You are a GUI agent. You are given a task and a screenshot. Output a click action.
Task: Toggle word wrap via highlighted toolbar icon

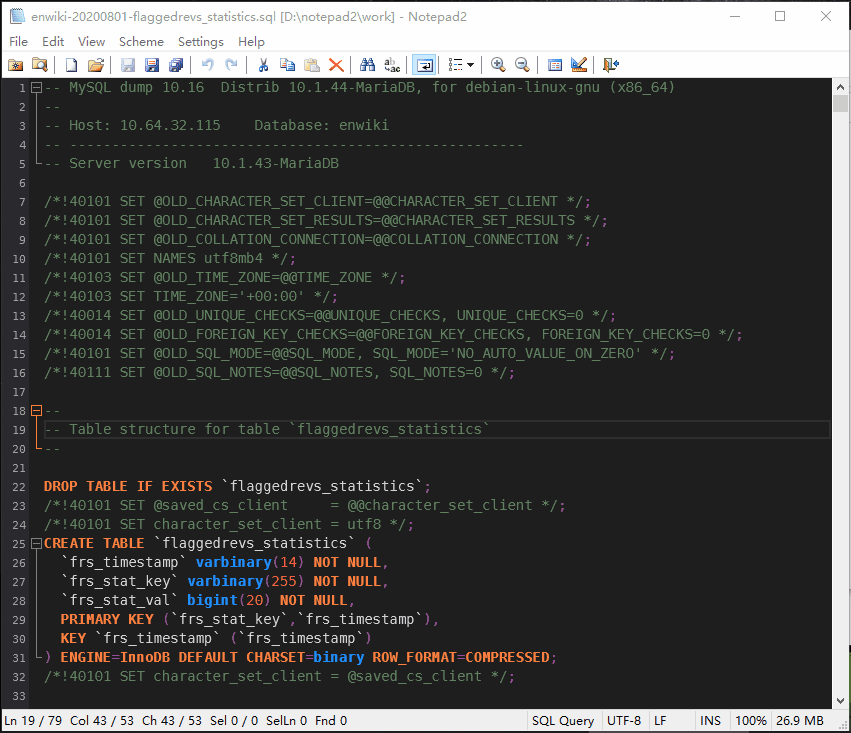tap(424, 64)
